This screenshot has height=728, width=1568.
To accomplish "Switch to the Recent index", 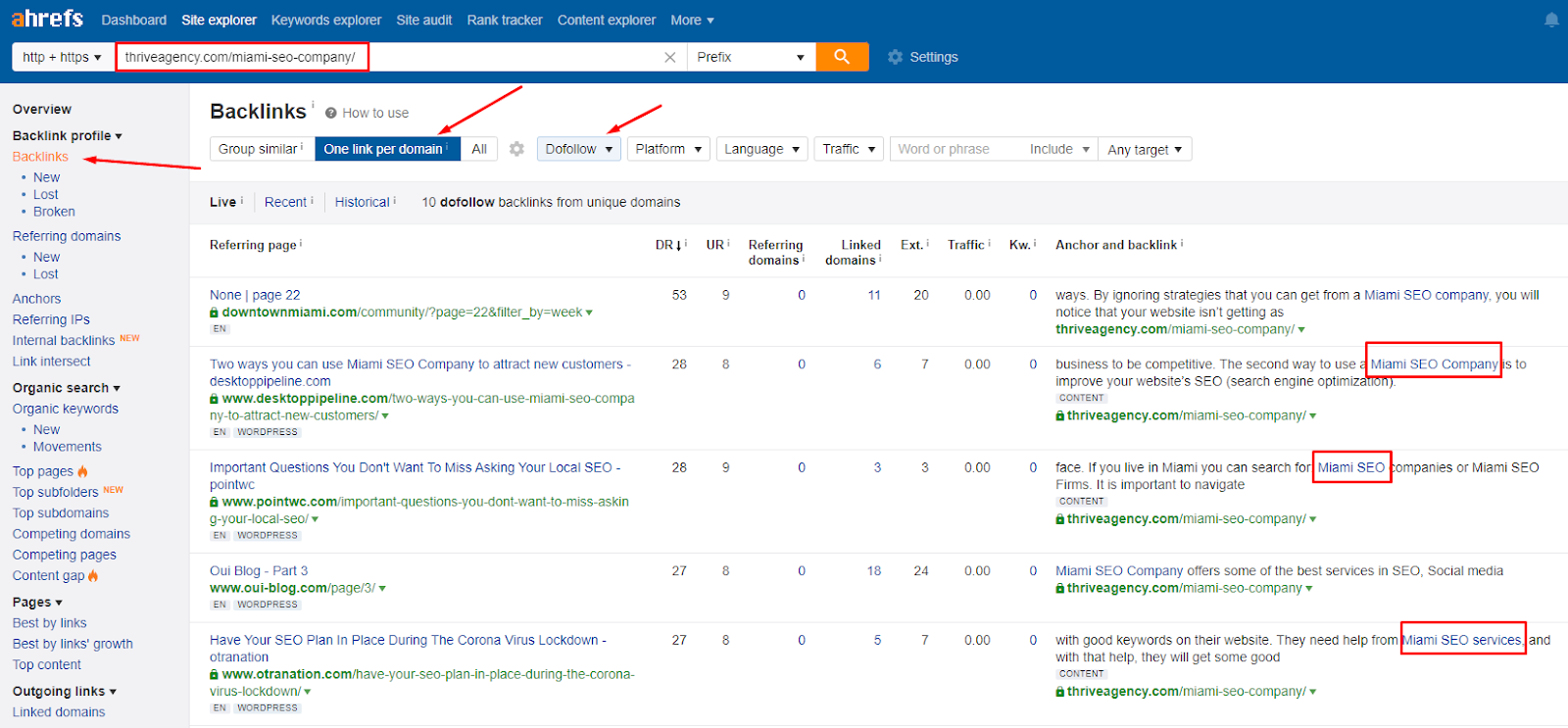I will click(285, 202).
